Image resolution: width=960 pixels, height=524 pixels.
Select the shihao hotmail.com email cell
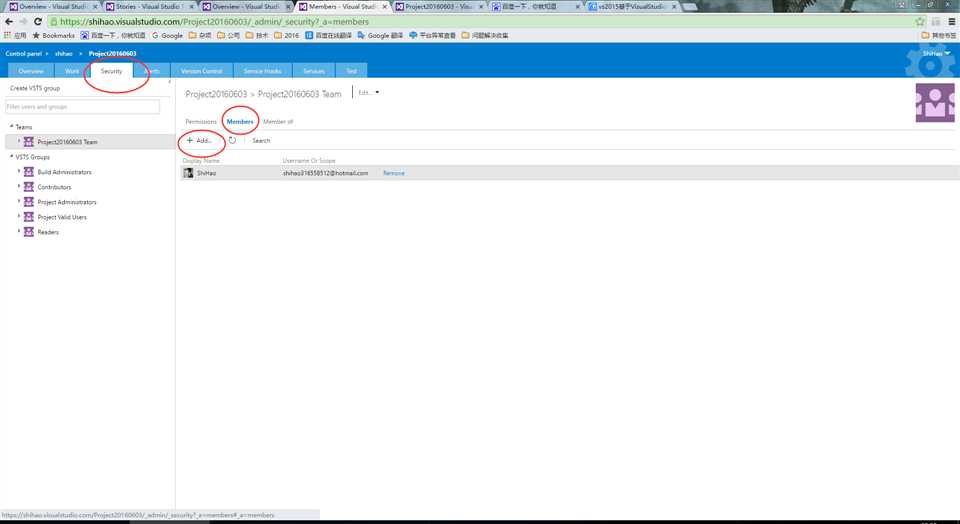[326, 173]
